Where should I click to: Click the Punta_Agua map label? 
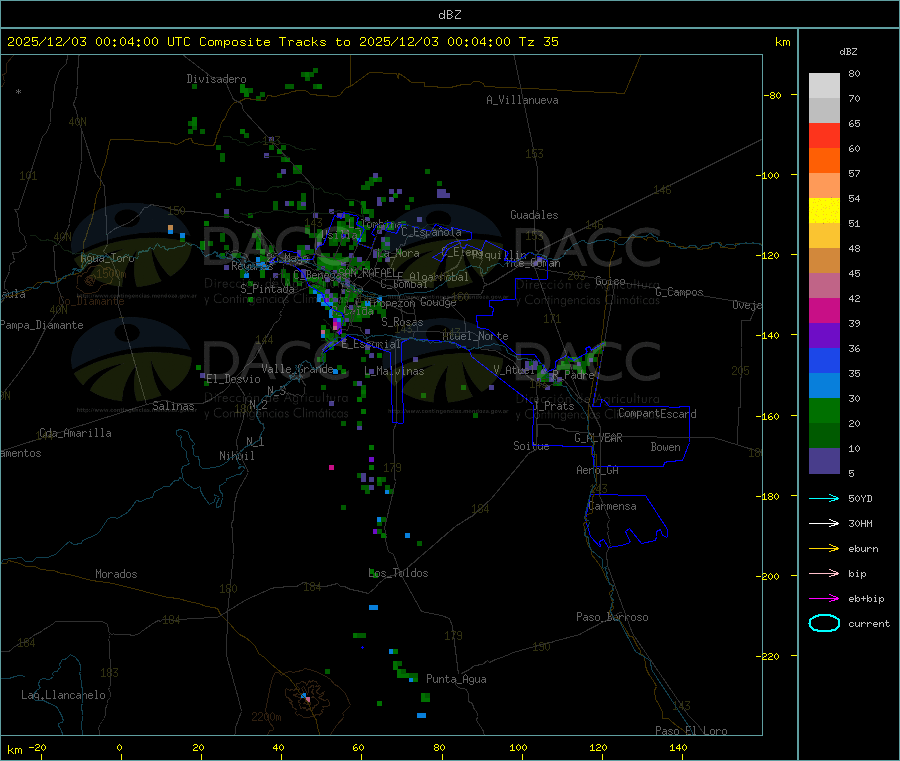pyautogui.click(x=456, y=679)
